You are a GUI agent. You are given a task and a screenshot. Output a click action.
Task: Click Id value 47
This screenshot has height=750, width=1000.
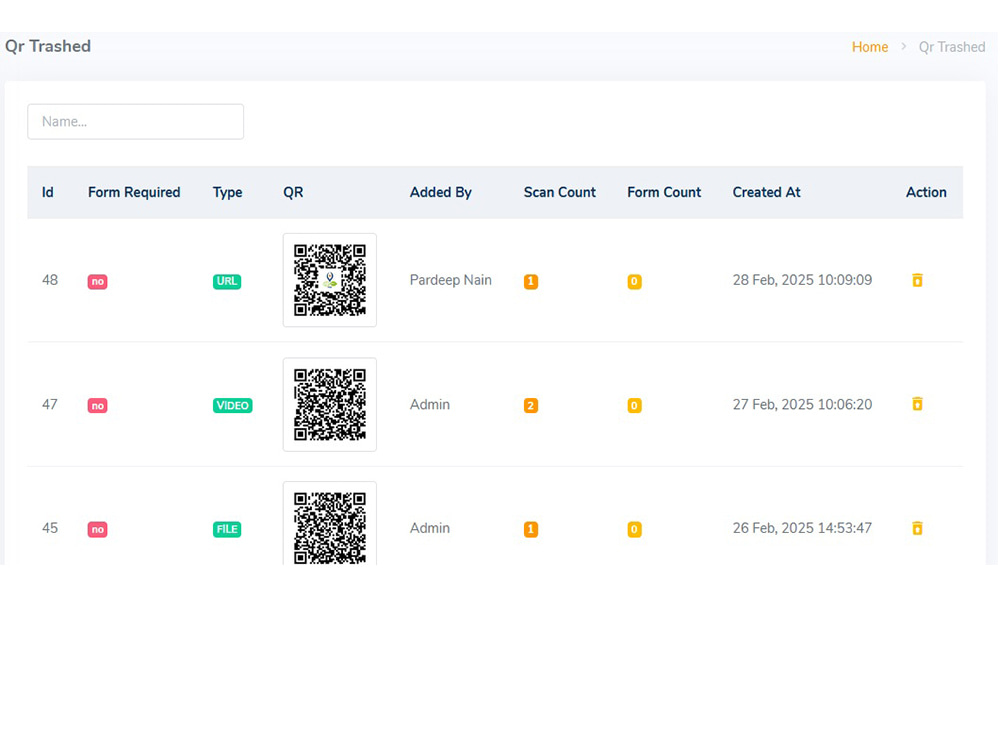click(x=50, y=404)
